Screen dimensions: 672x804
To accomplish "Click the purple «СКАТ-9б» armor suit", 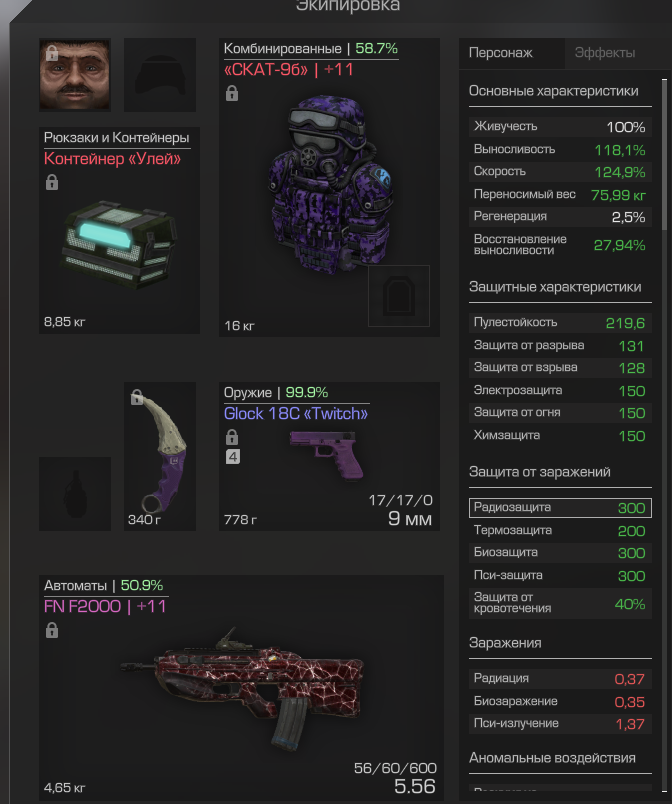I will click(x=330, y=185).
